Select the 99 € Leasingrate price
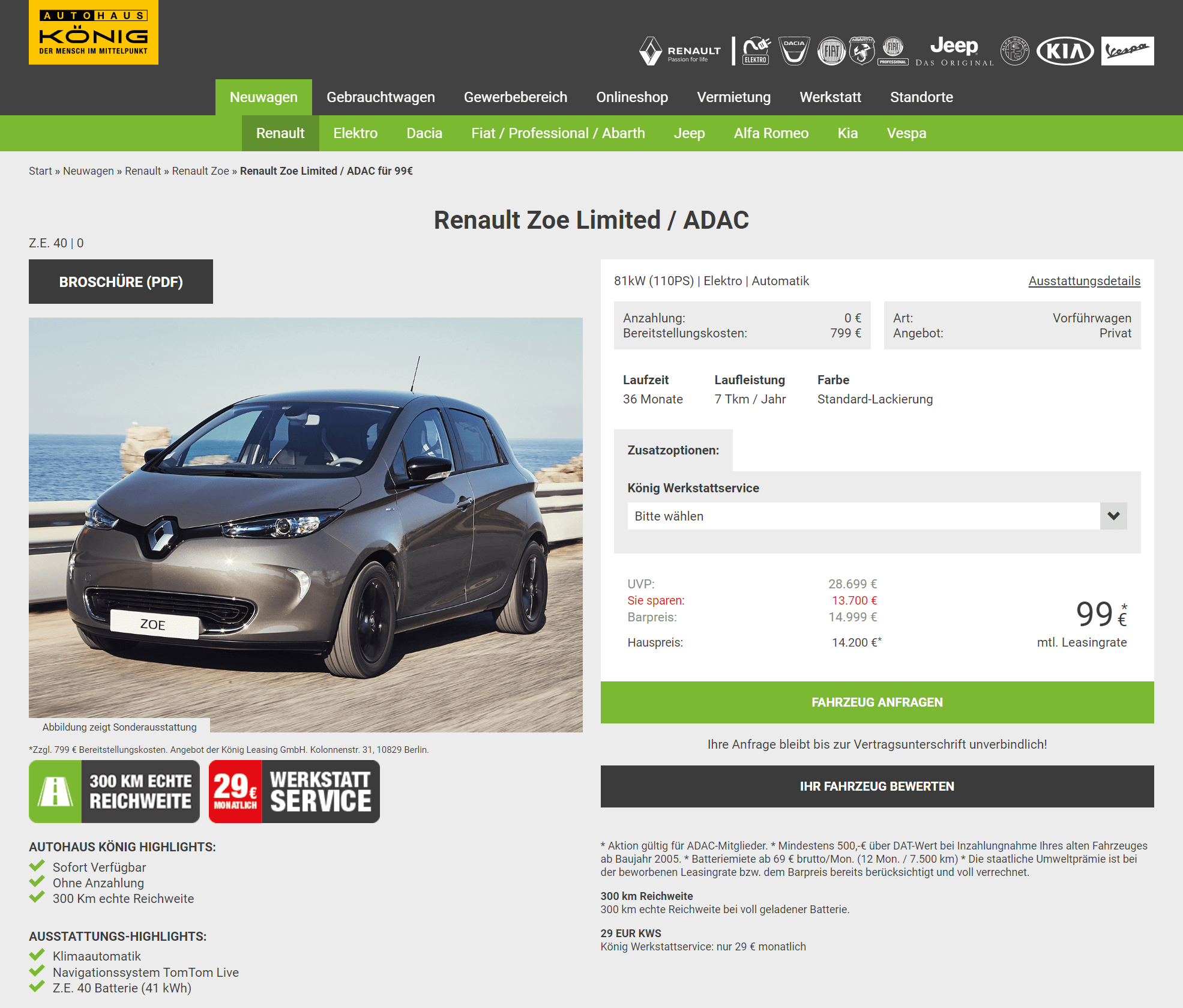Screen dimensions: 1183x1008 click(x=1101, y=614)
